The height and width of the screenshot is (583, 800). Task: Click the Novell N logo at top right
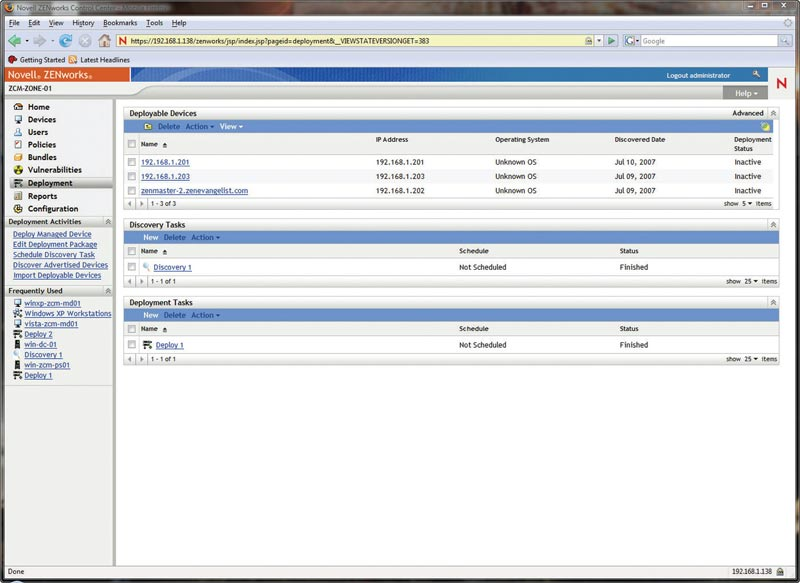click(781, 83)
